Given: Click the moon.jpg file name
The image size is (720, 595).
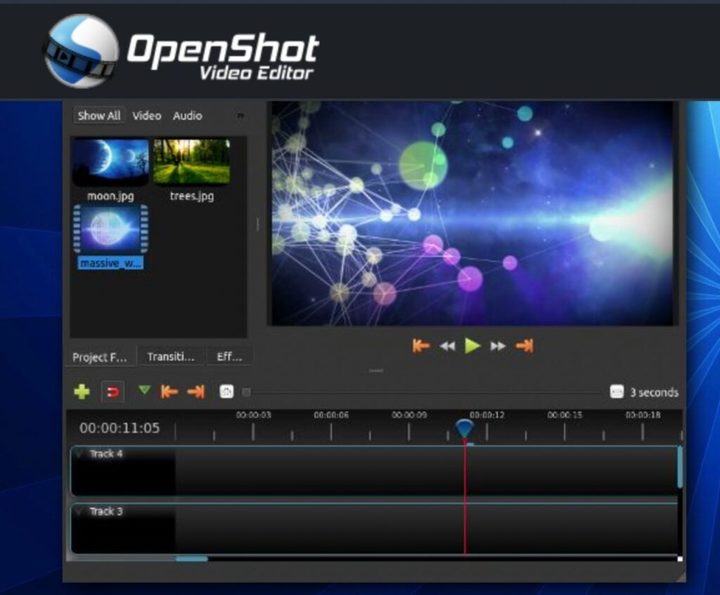Looking at the screenshot, I should pos(111,196).
